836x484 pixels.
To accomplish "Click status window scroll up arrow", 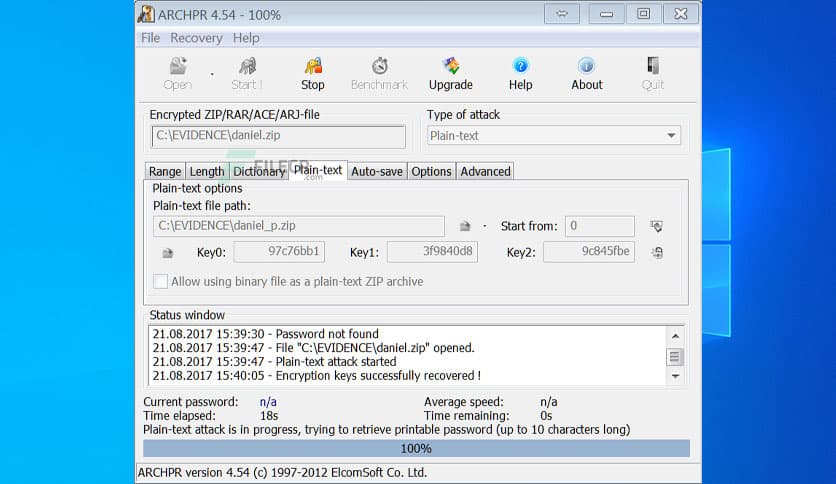I will click(675, 336).
